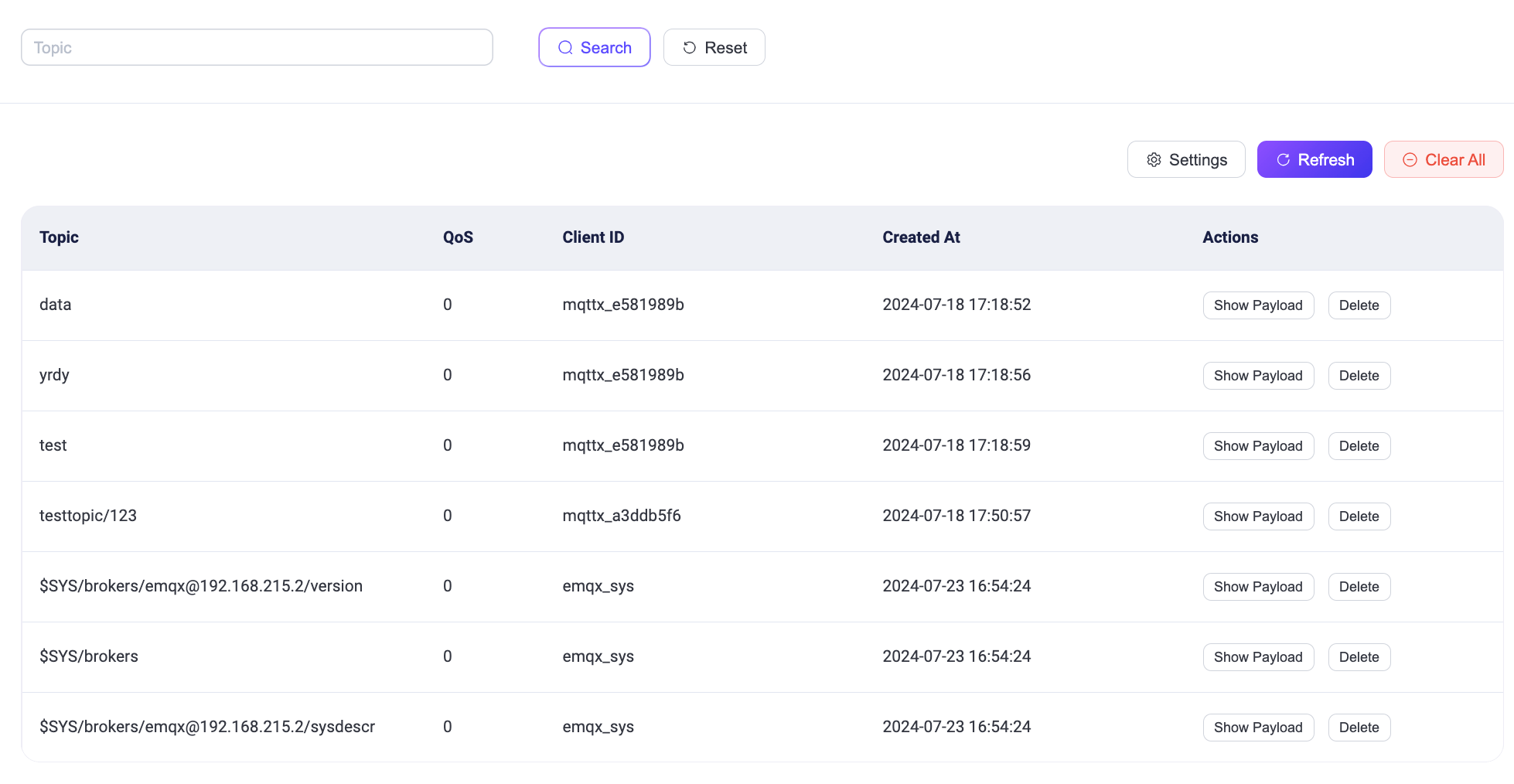The height and width of the screenshot is (784, 1514).
Task: Select the mqttx_a3ddb5f6 client ID cell
Action: tap(621, 516)
